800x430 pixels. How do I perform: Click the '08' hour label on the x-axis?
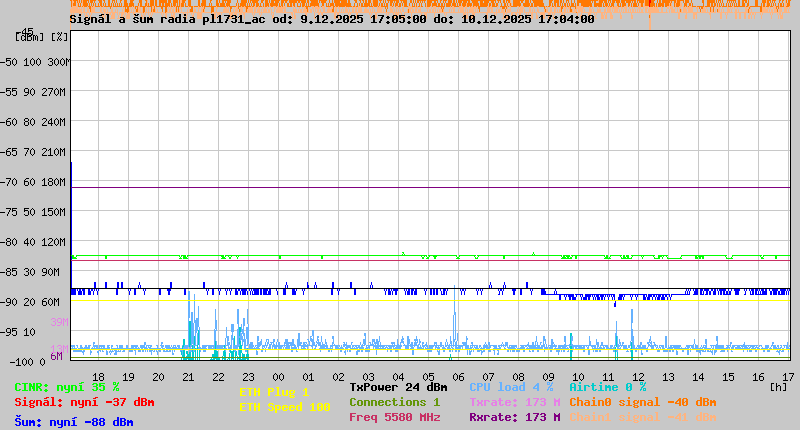518,377
